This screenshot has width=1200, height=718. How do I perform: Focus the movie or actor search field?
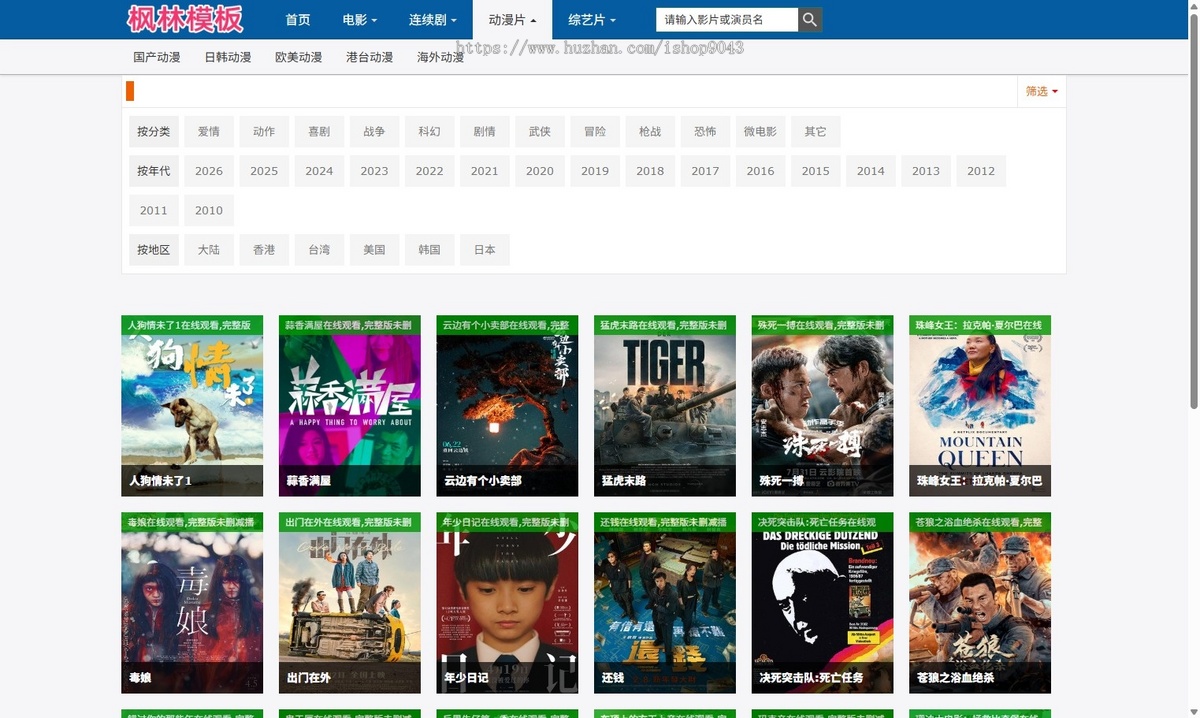(727, 19)
